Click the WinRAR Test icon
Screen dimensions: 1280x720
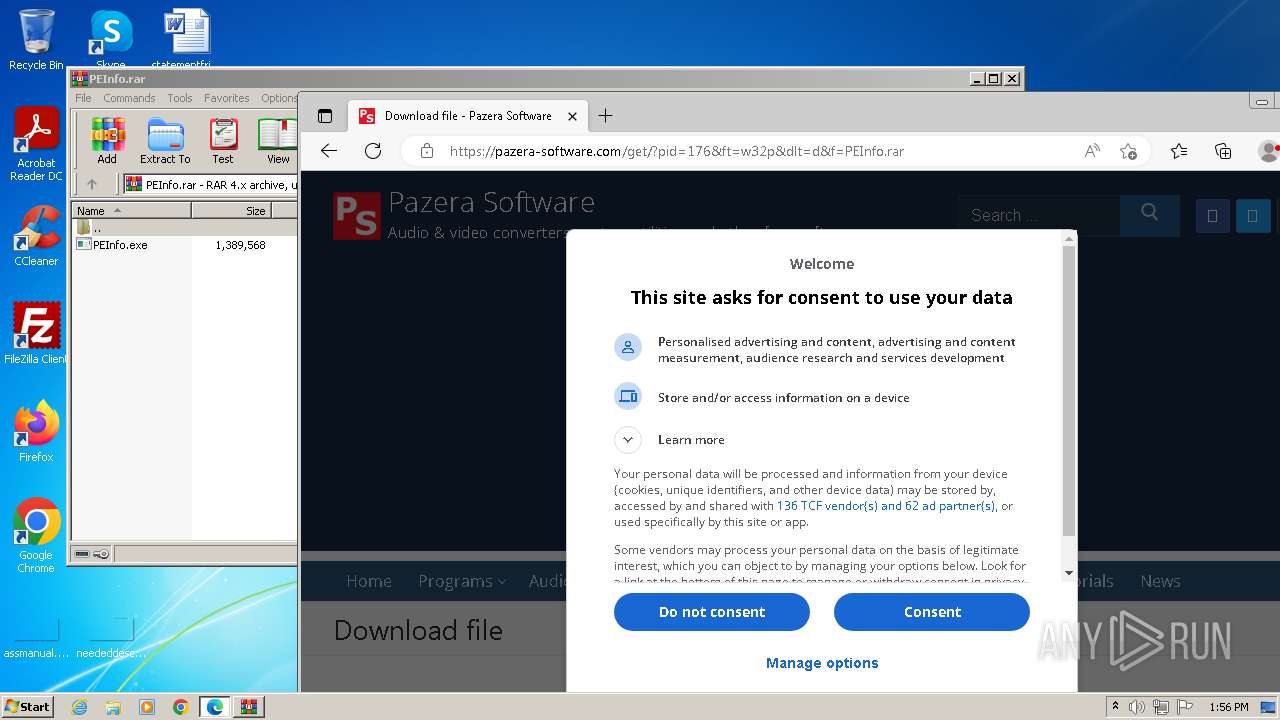click(x=223, y=141)
